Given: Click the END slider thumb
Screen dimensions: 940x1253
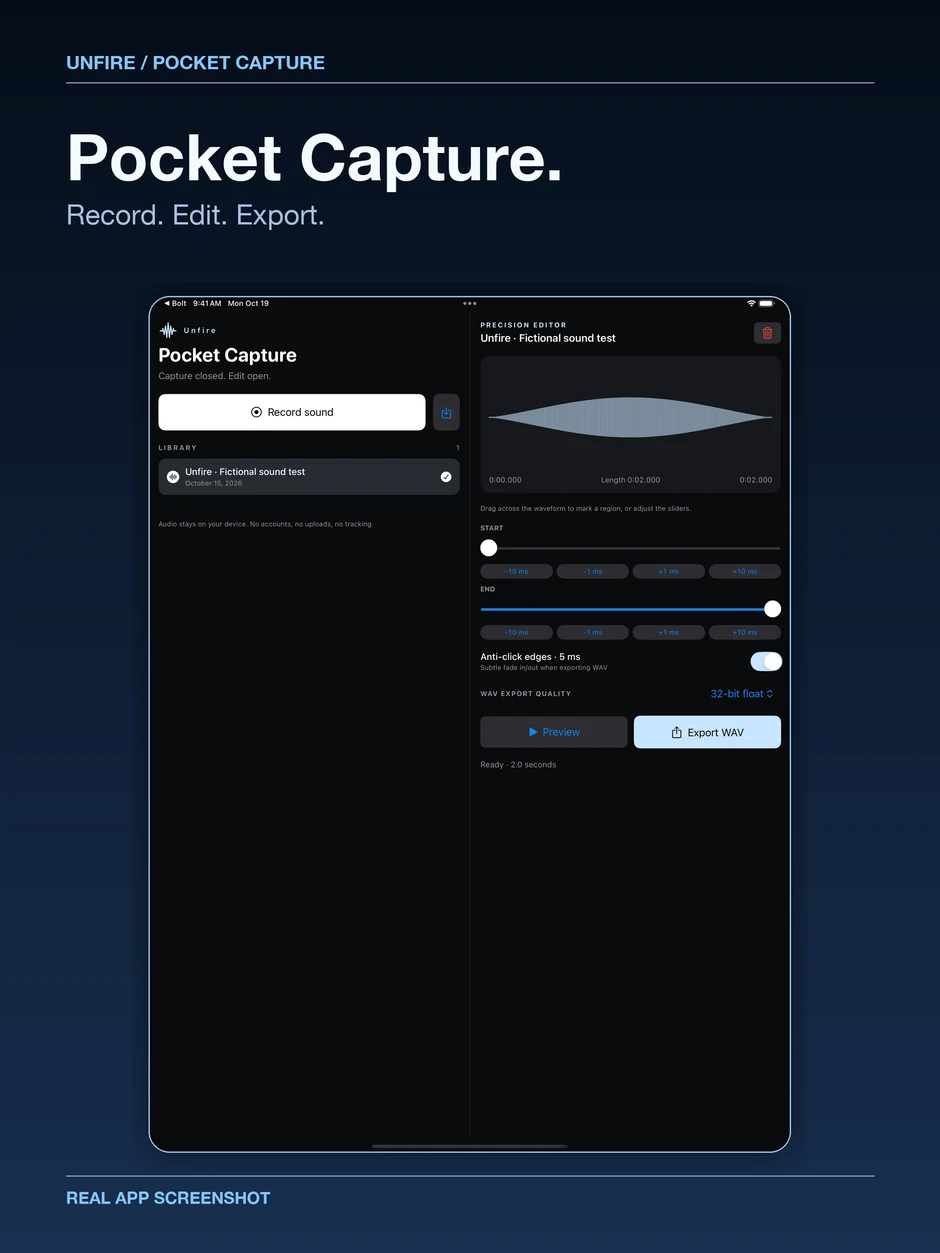Looking at the screenshot, I should [772, 609].
